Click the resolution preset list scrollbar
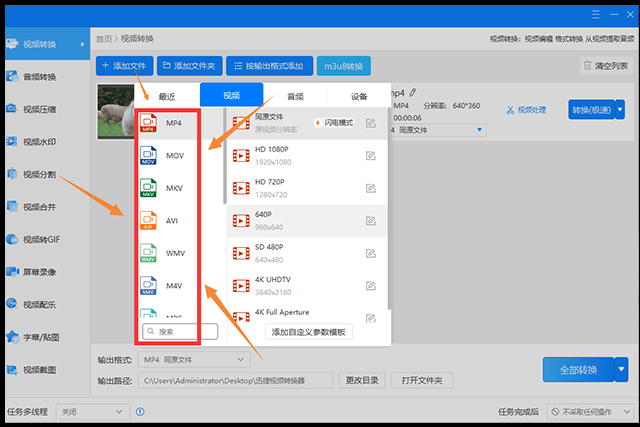The image size is (640, 427). pos(389,208)
